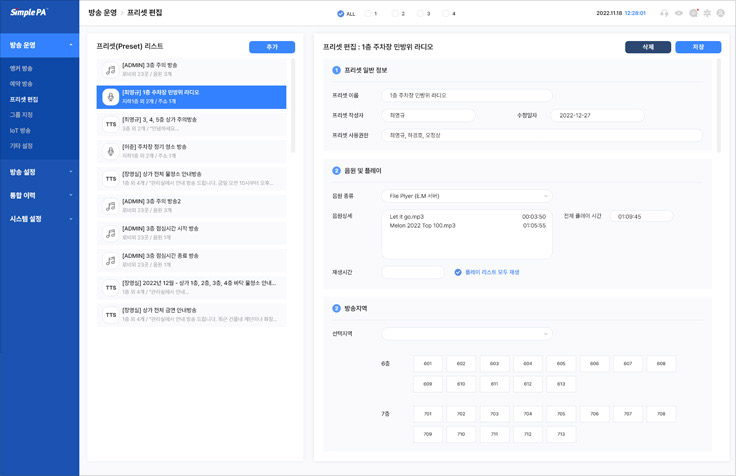Toggle 플레이 리스트 모두 재생 checkbox
Viewport: 736px width, 476px height.
(458, 272)
